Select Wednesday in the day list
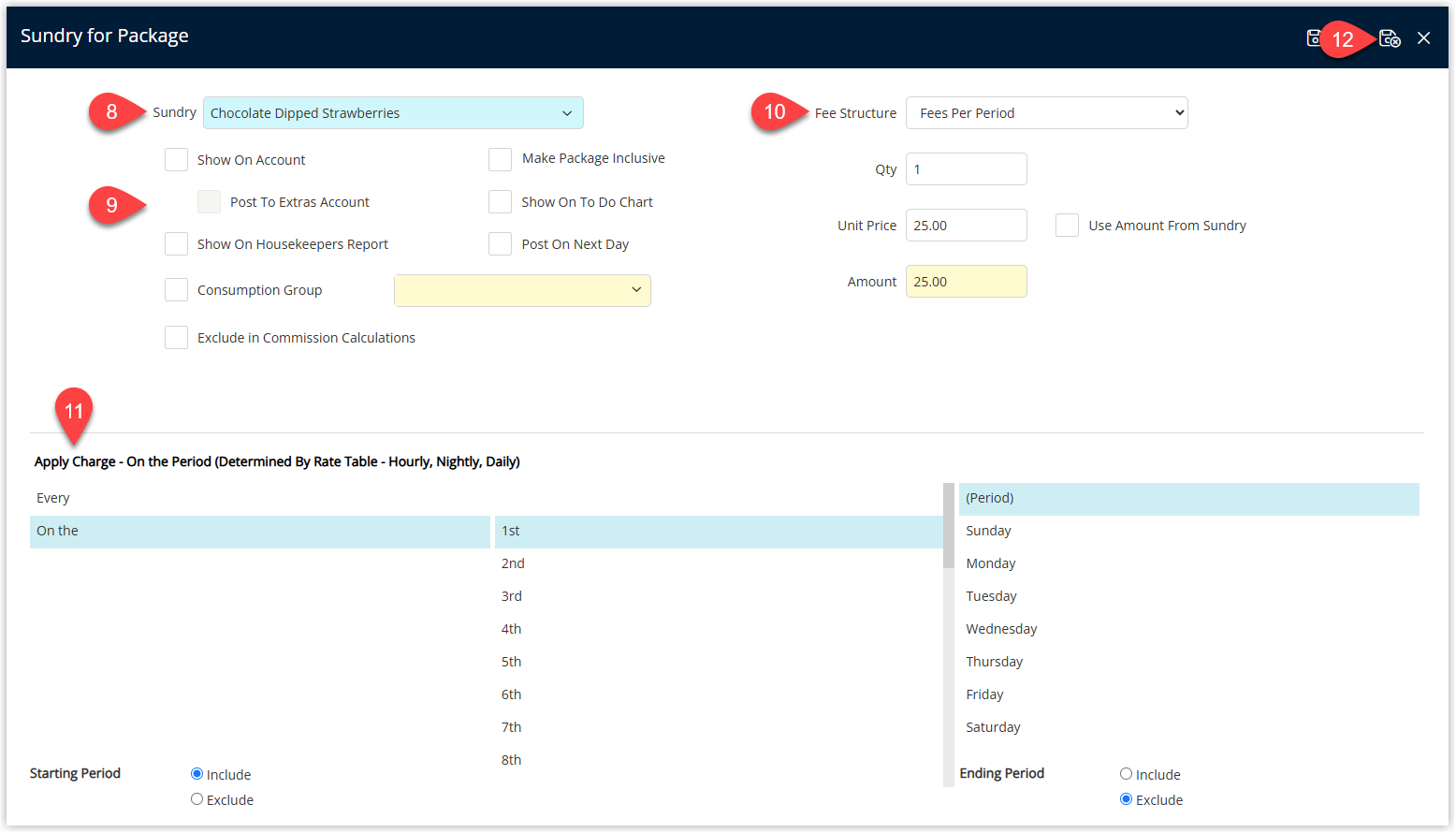1456x833 pixels. tap(1189, 630)
